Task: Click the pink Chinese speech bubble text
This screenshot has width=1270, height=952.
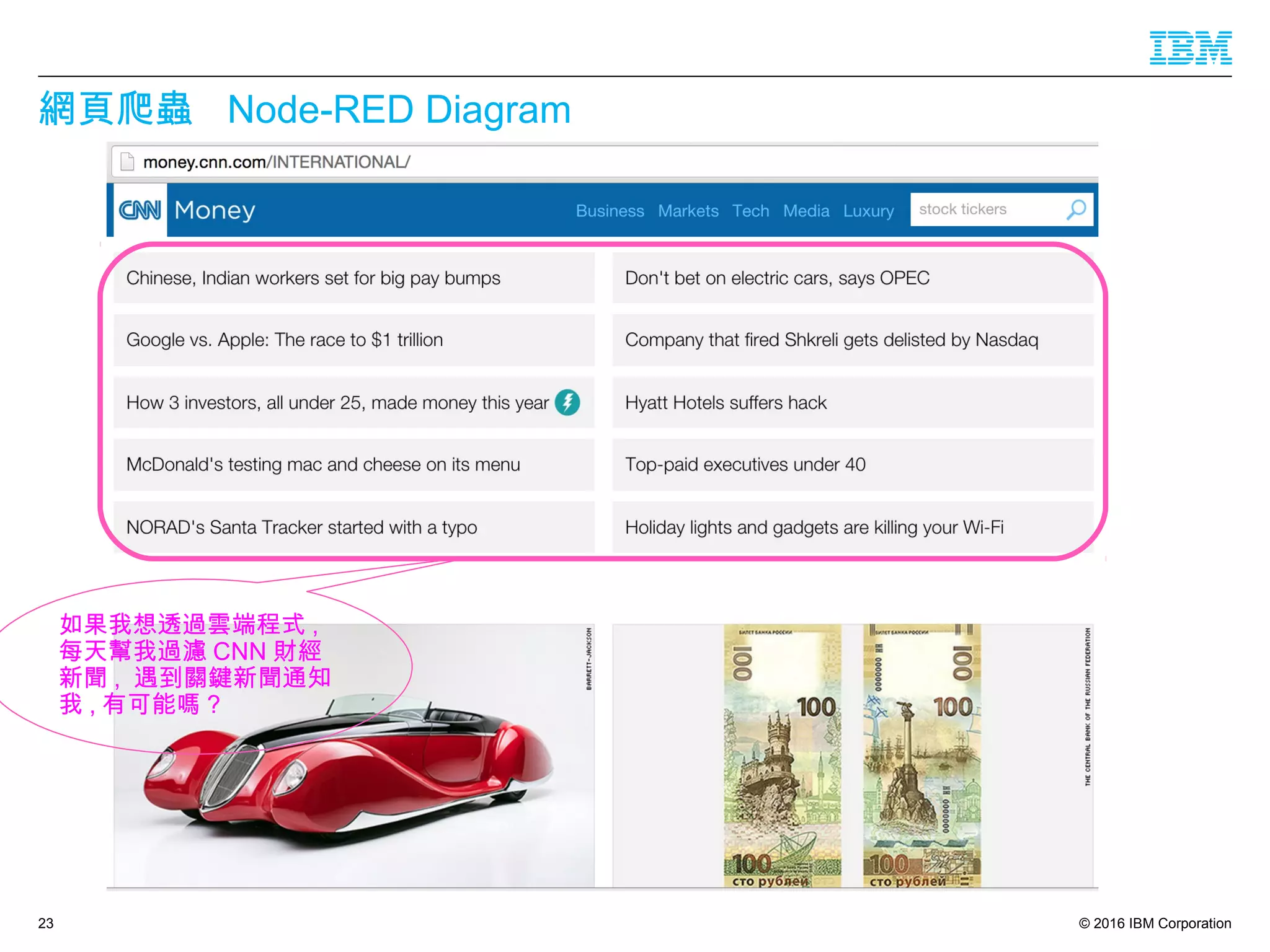Action: coord(195,664)
